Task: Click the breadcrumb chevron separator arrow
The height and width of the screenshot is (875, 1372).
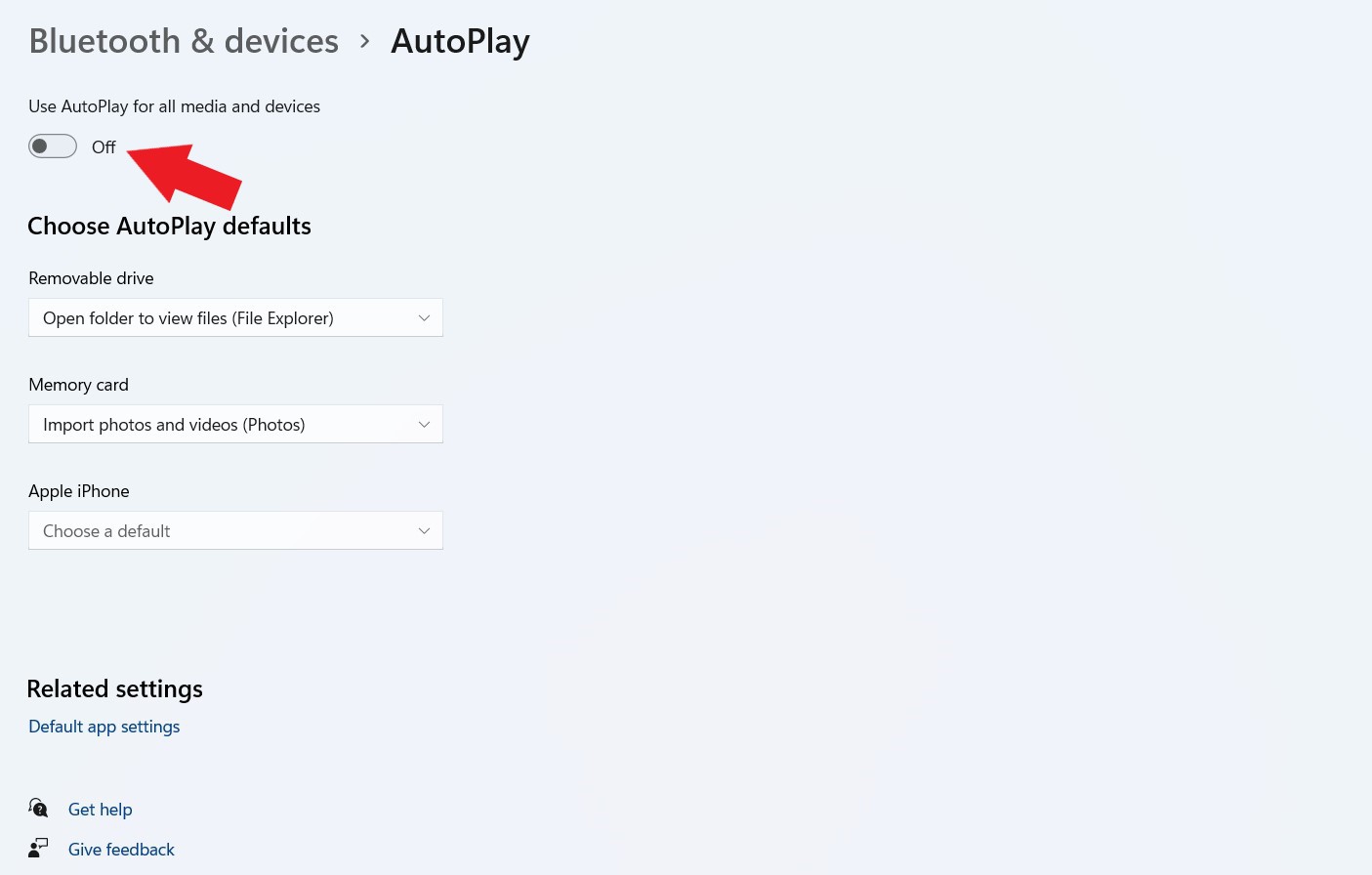Action: (x=365, y=41)
